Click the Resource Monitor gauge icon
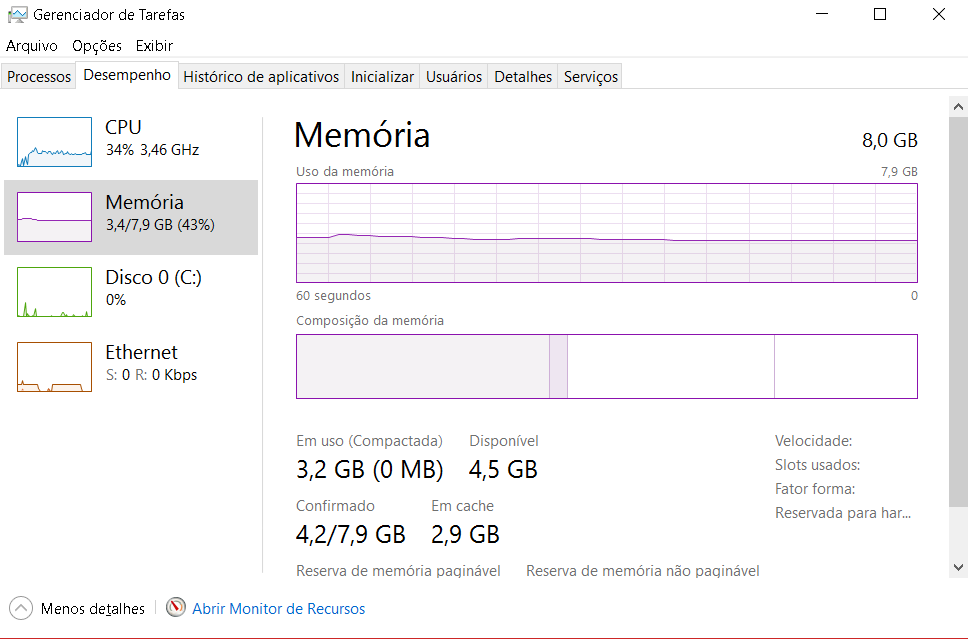 (176, 608)
